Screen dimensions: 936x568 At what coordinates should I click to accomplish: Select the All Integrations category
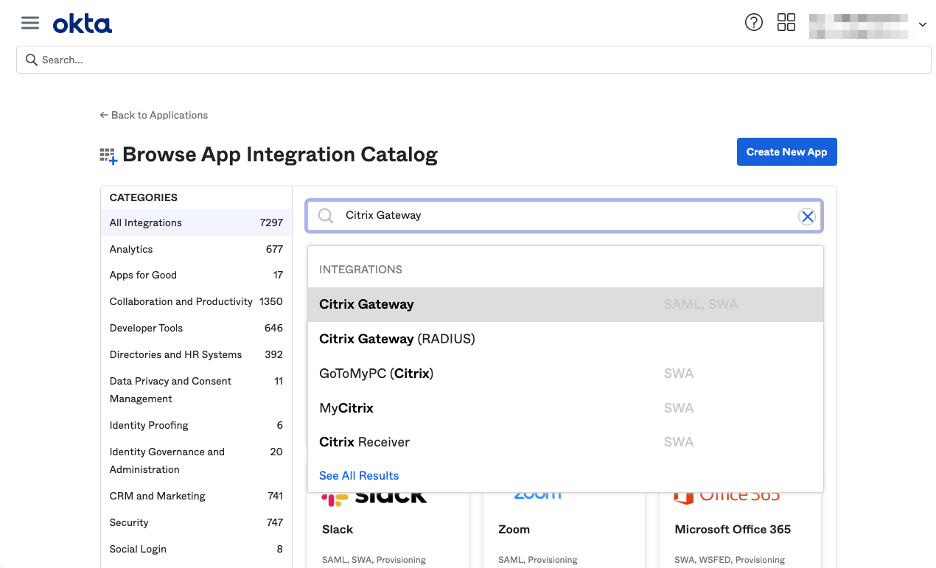coord(146,223)
